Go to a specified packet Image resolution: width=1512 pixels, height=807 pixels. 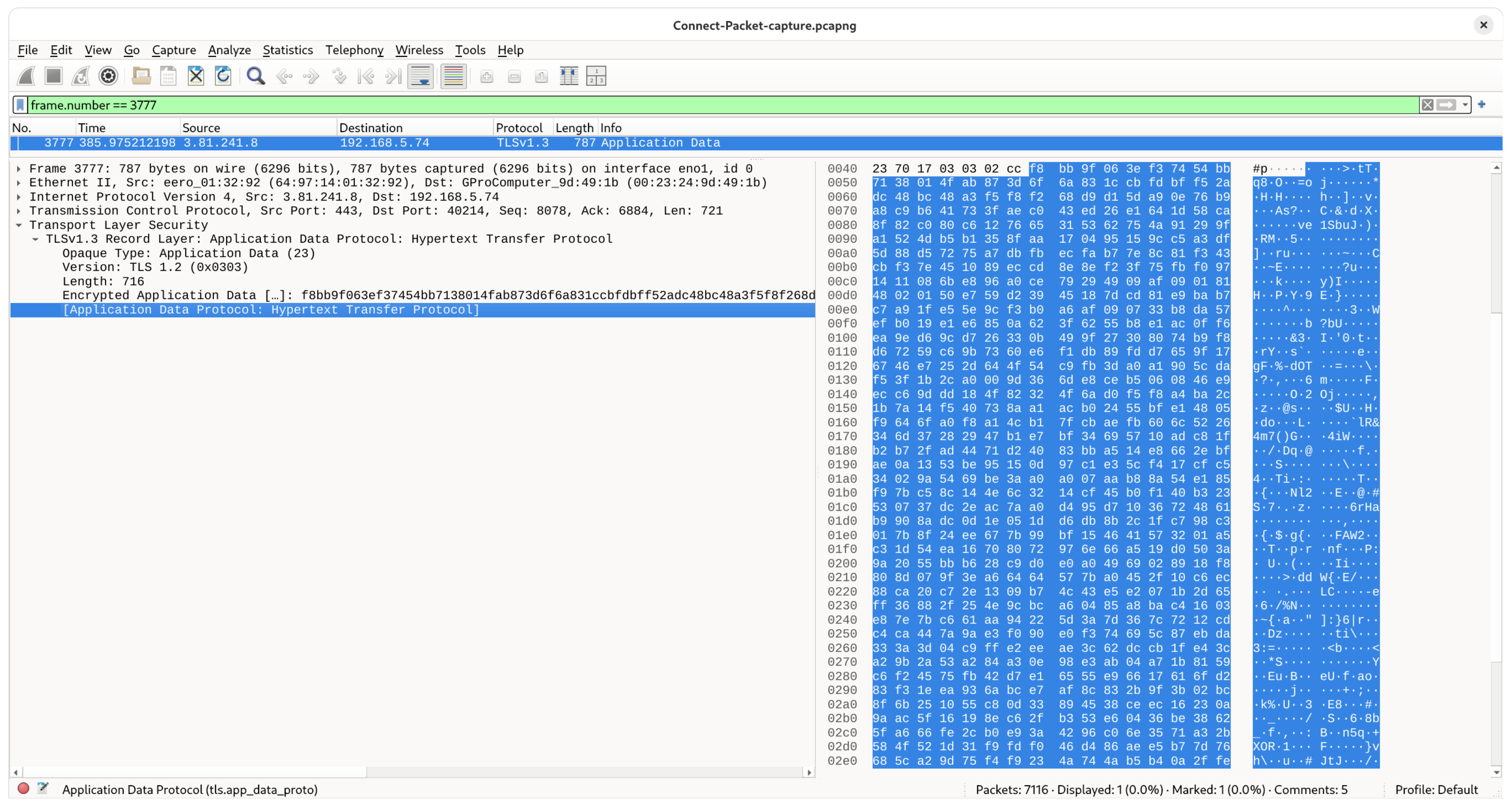[339, 76]
